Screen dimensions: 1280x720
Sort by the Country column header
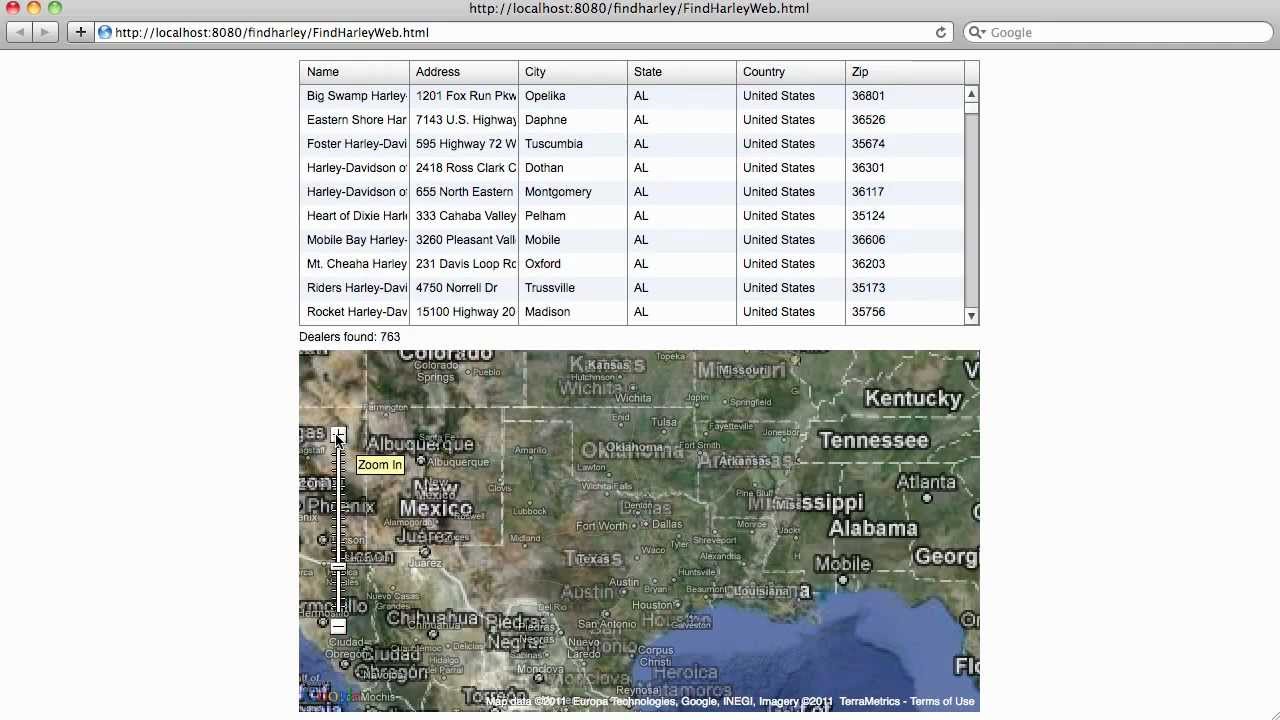pos(791,72)
